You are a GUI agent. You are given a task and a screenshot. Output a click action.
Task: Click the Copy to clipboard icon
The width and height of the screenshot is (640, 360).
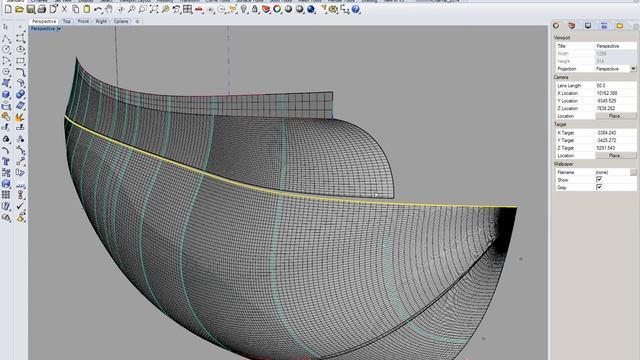76,9
